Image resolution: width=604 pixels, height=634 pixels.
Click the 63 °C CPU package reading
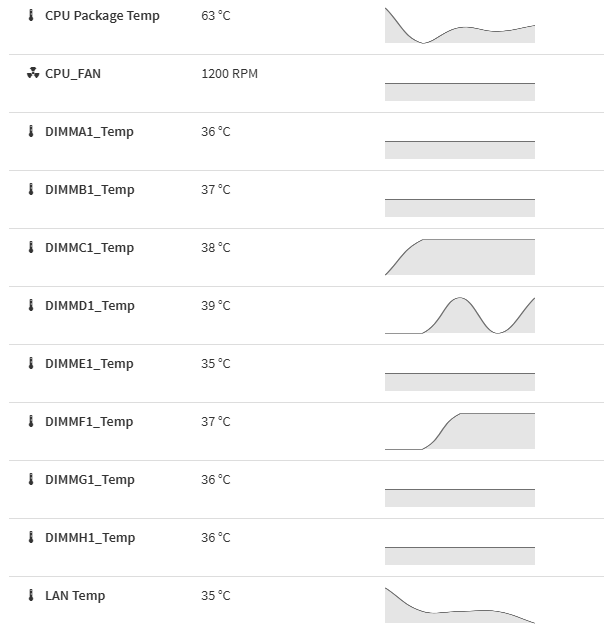coord(215,16)
